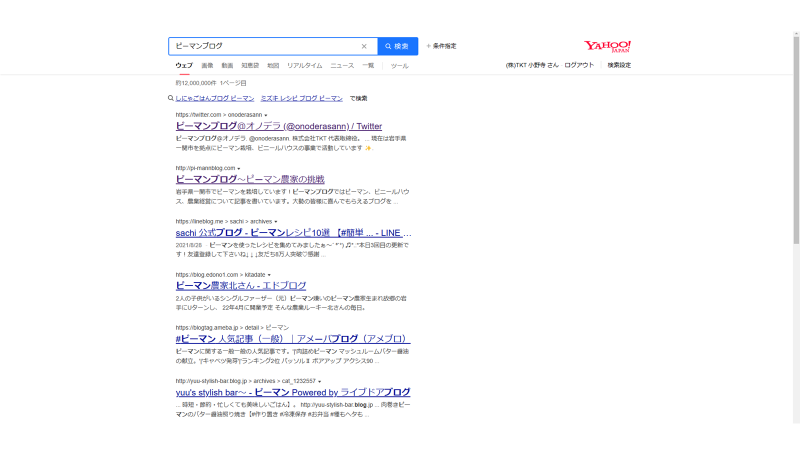Expand the dropdown arrow beside the pi-mannblog.com URL
This screenshot has height=450, width=800.
239,168
